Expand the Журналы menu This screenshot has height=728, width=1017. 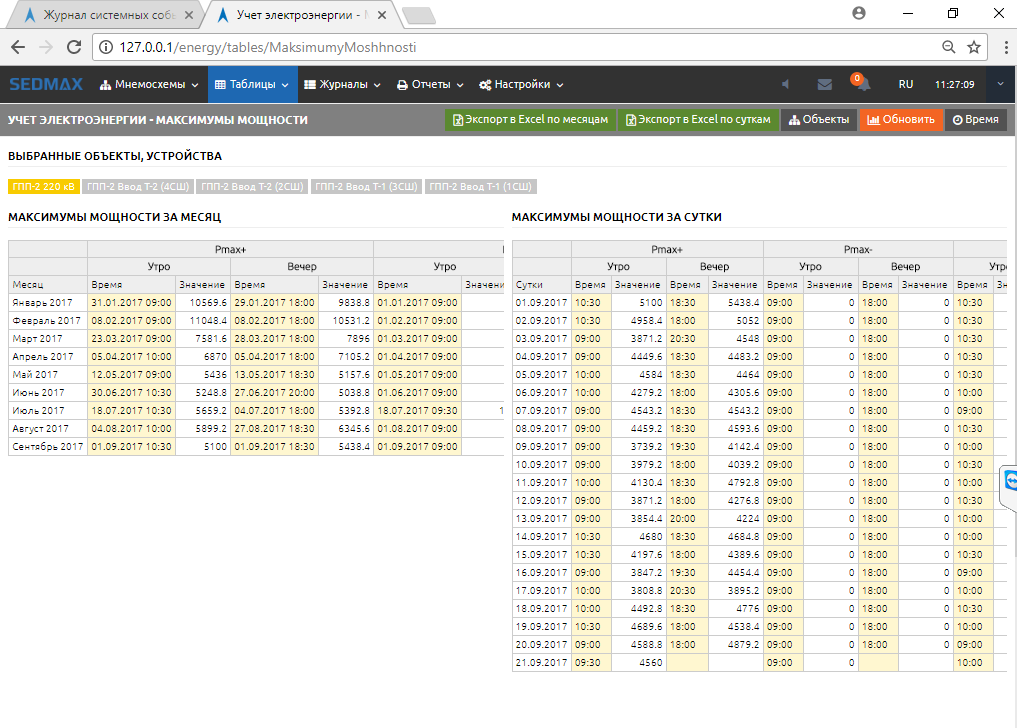(x=342, y=85)
